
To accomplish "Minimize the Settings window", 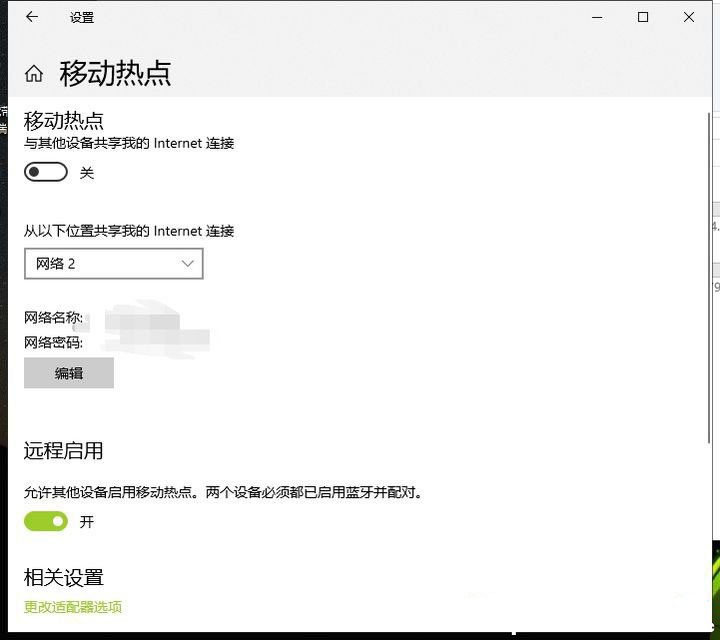I will point(597,17).
